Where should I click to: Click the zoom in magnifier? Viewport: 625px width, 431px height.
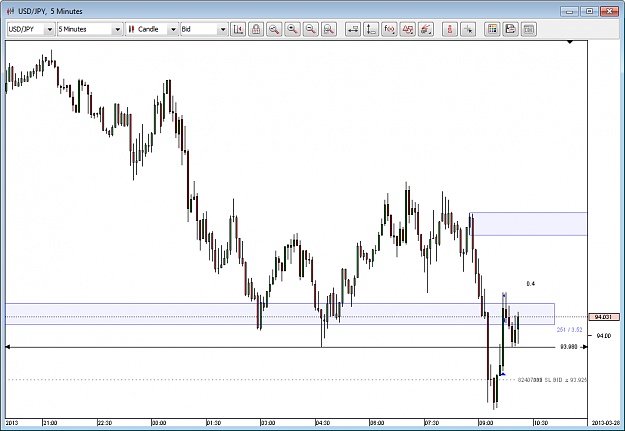click(293, 29)
